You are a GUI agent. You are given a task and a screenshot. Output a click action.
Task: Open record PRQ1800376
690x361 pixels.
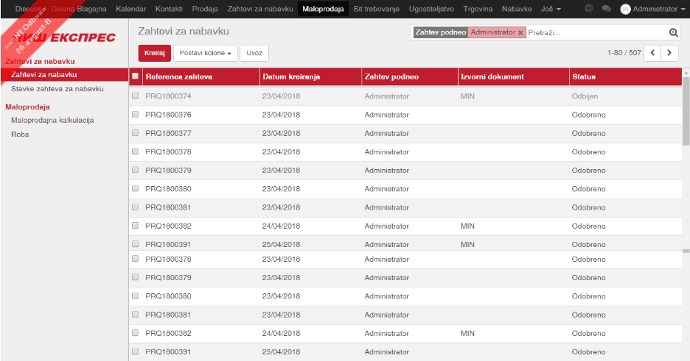click(168, 115)
